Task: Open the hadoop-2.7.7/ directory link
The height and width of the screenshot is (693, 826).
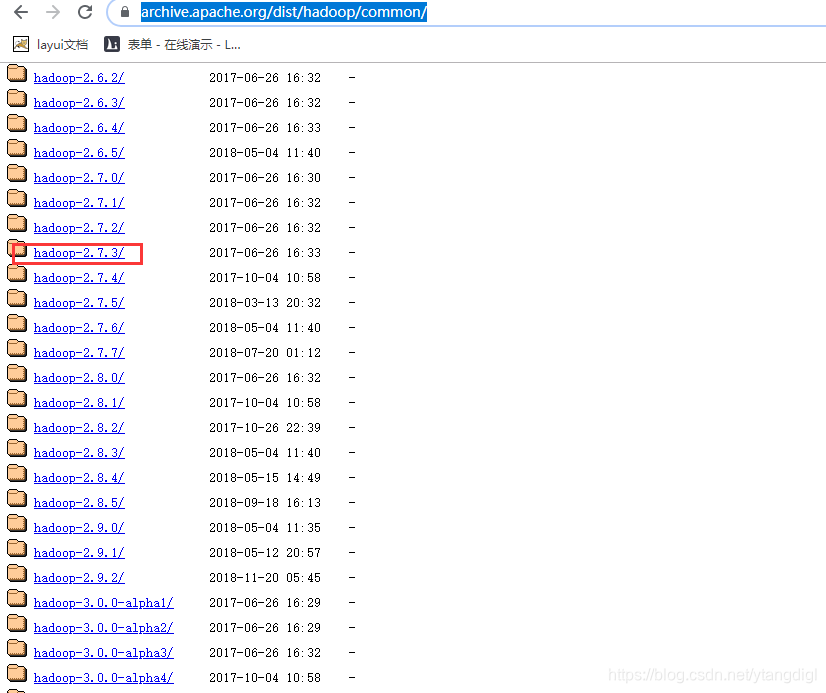Action: tap(79, 353)
